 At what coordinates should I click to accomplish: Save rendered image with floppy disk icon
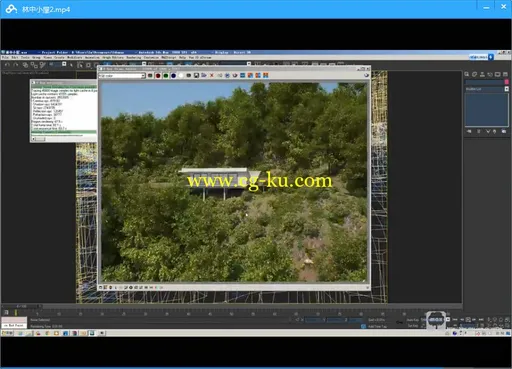[196, 76]
